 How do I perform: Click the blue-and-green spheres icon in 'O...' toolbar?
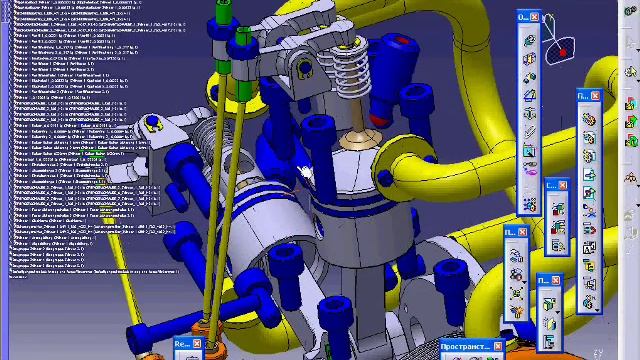coord(529,78)
